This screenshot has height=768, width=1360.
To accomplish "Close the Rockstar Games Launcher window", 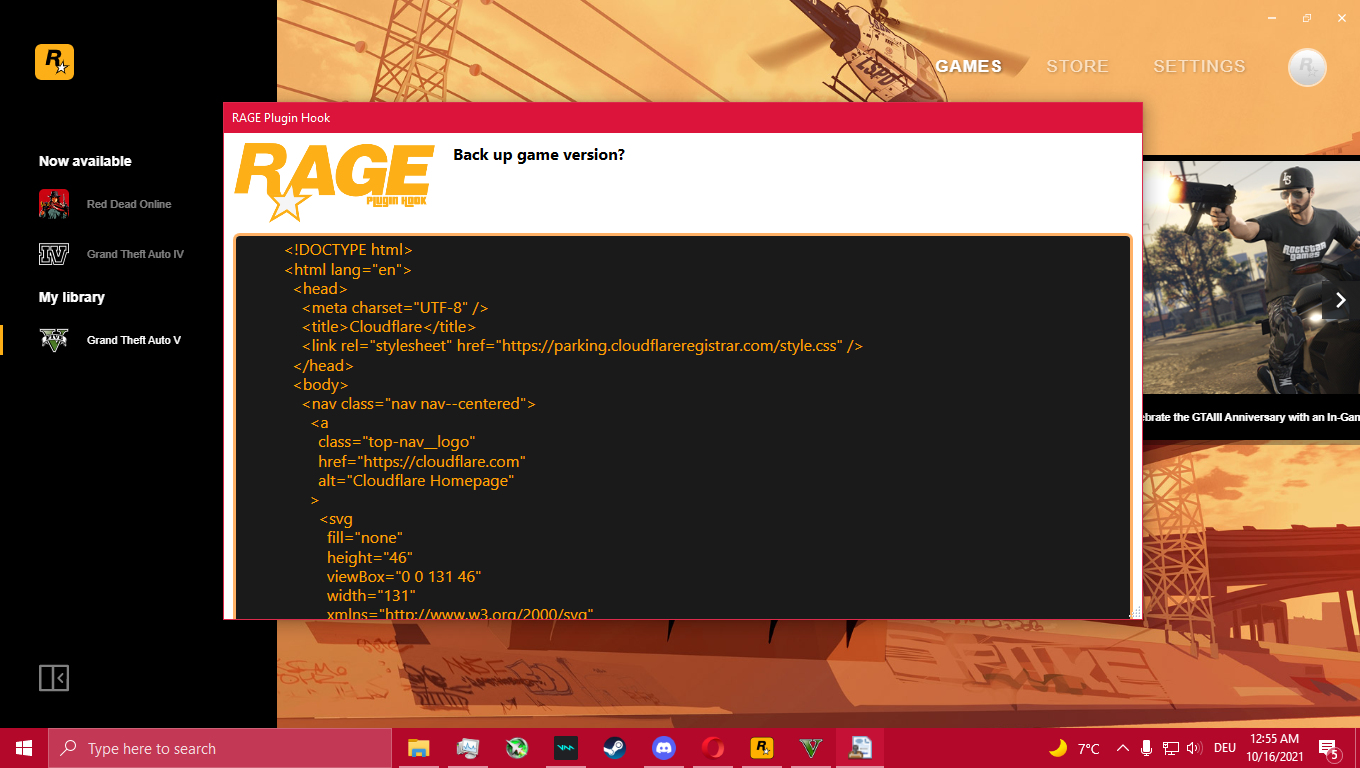I will pyautogui.click(x=1341, y=18).
